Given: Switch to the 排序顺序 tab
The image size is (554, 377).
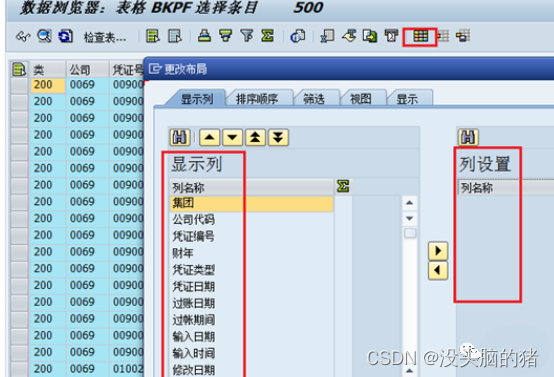Looking at the screenshot, I should point(257,99).
